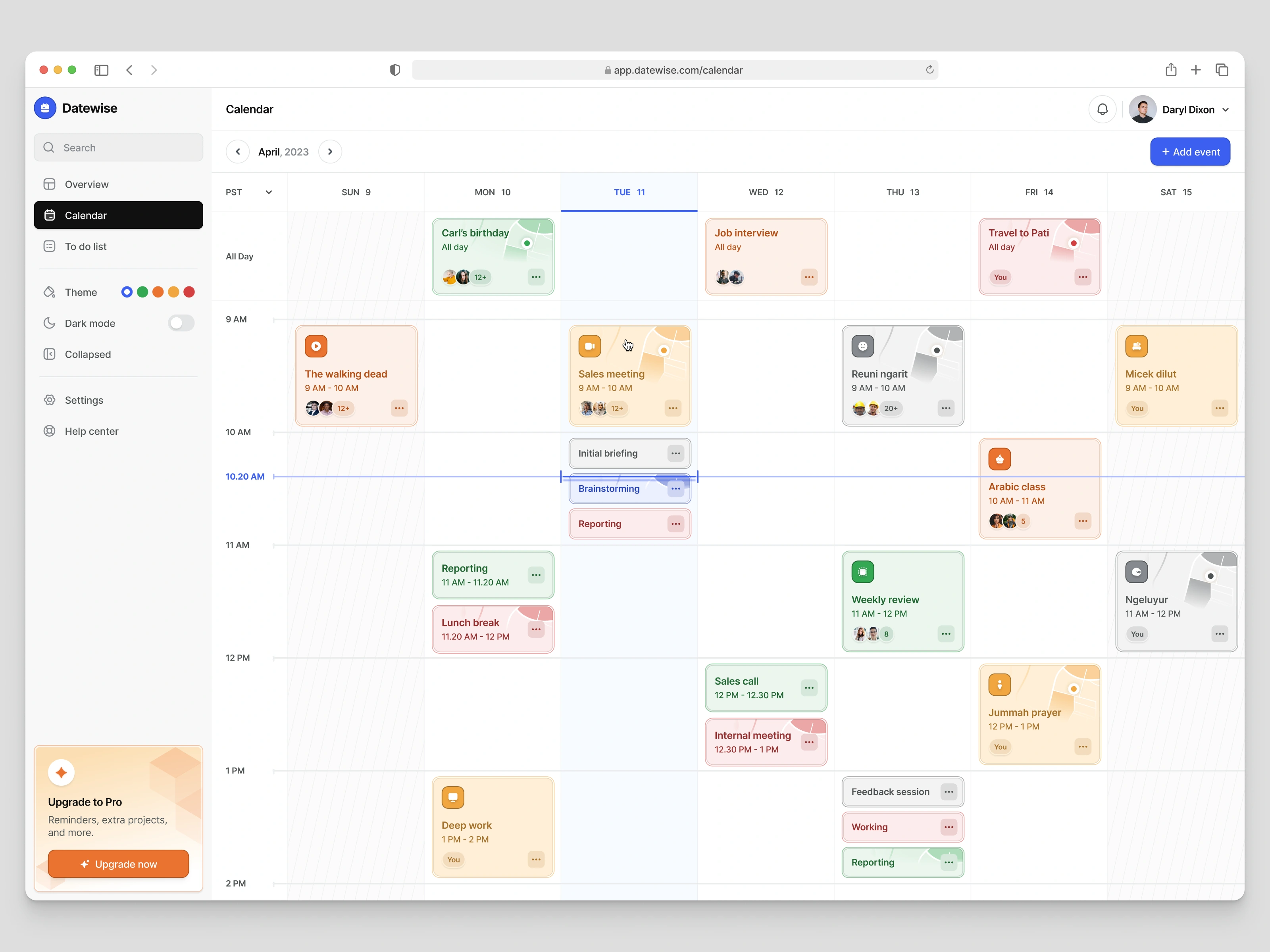The height and width of the screenshot is (952, 1270).
Task: Go to the next month with the arrow
Action: coord(330,152)
